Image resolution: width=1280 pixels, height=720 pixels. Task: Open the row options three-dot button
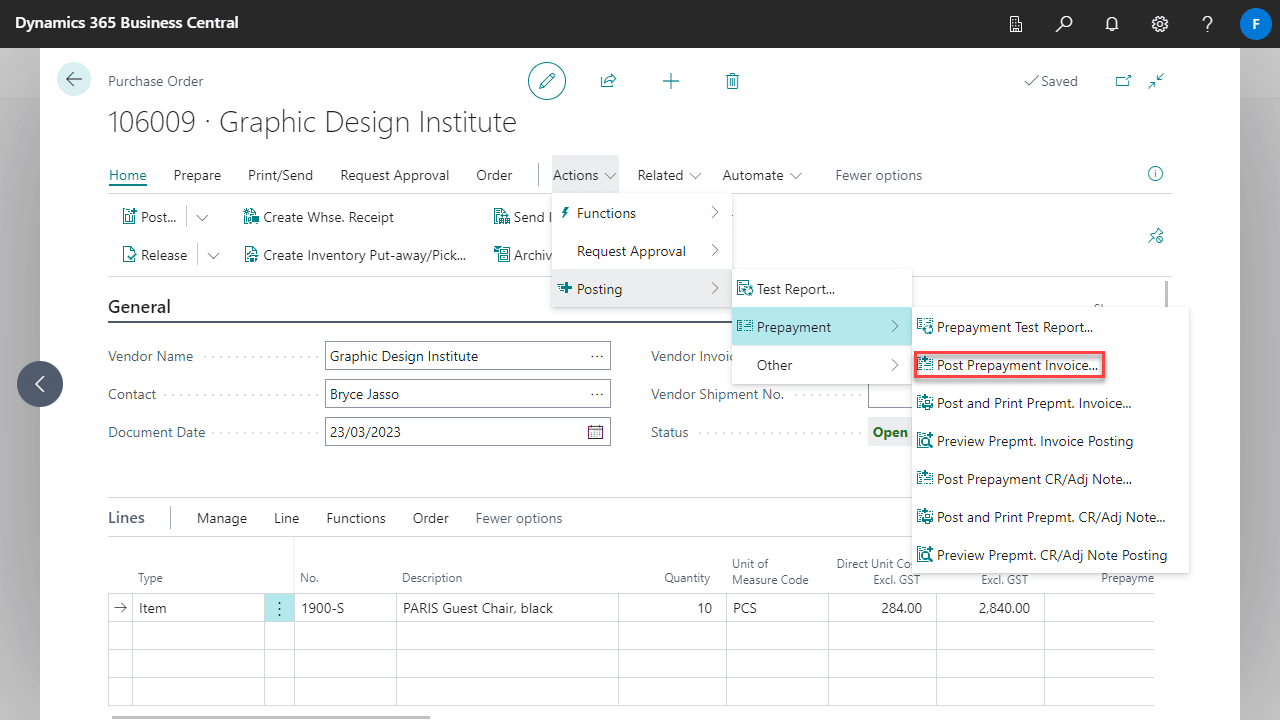click(279, 608)
